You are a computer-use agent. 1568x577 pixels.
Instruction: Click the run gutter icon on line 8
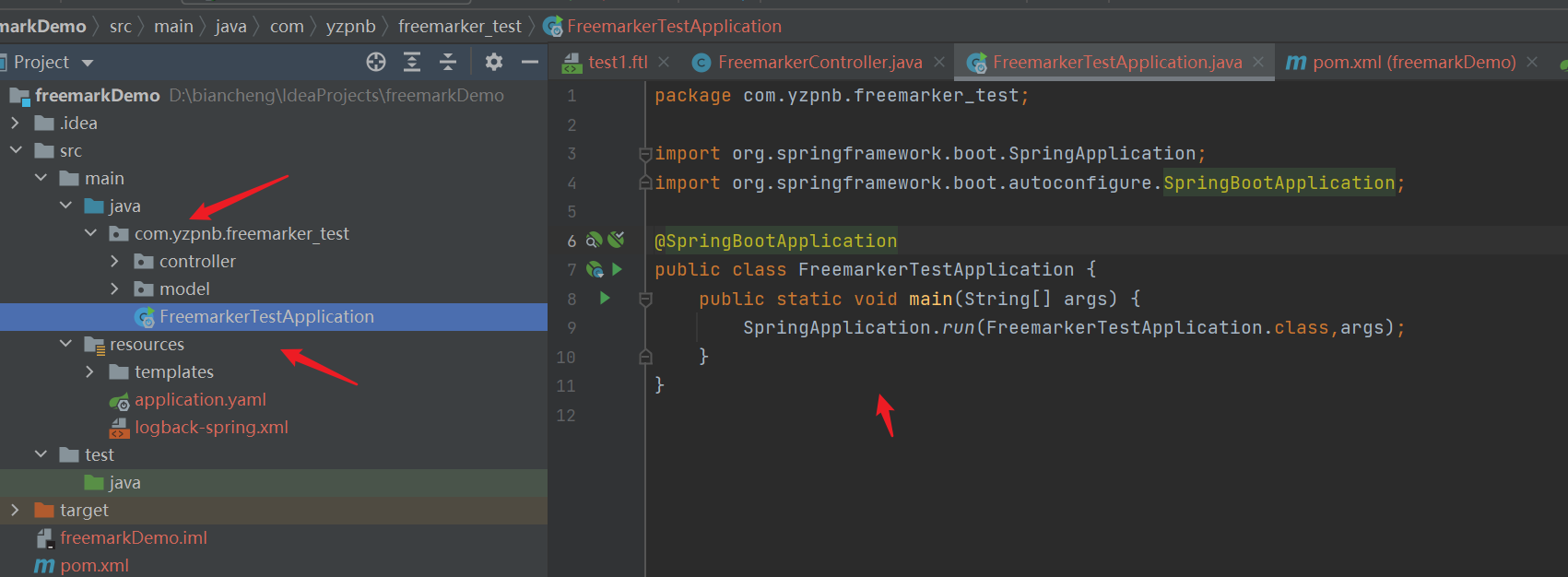(605, 298)
